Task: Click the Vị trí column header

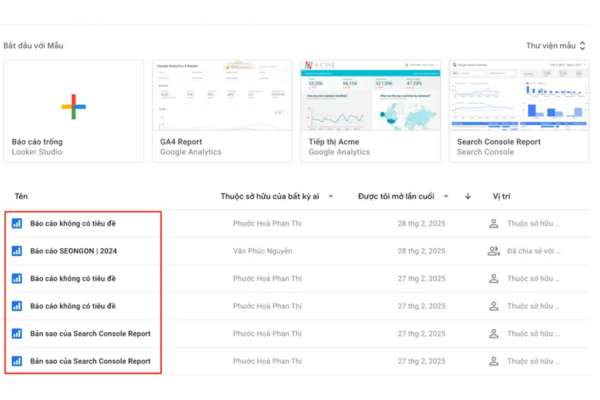Action: [501, 196]
